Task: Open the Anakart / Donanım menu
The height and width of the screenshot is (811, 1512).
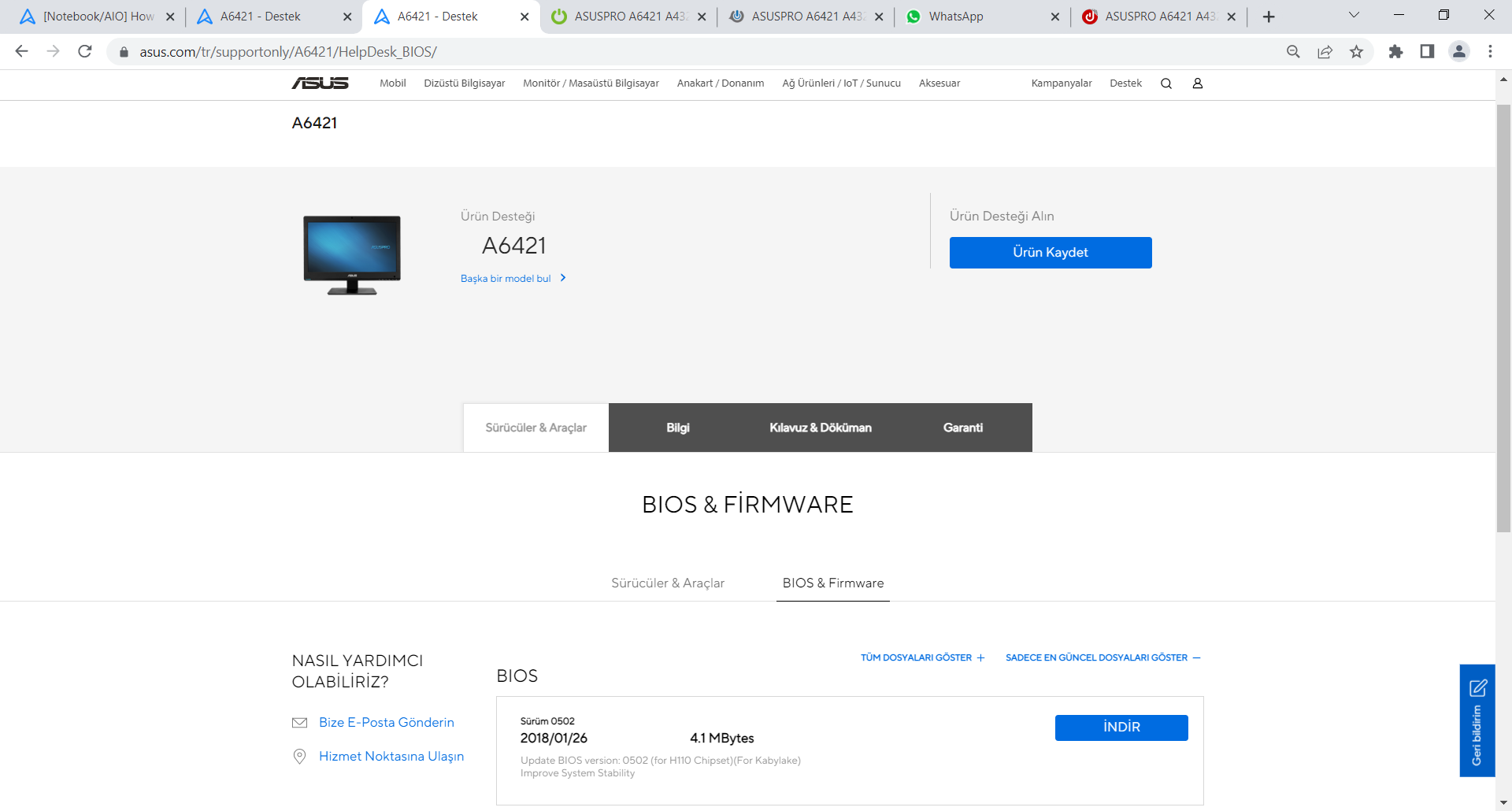Action: click(x=721, y=83)
